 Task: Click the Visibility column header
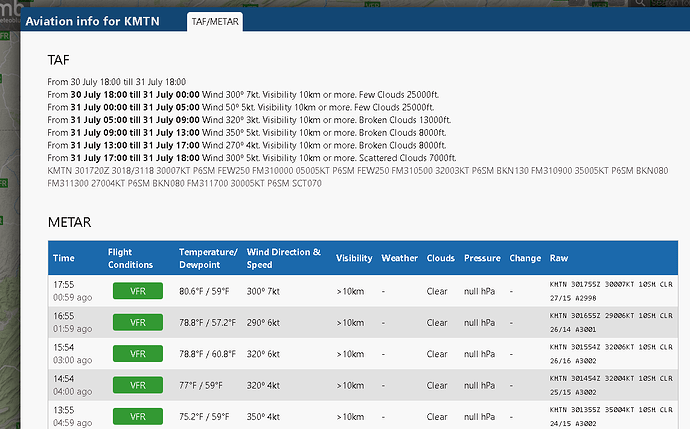(x=354, y=258)
